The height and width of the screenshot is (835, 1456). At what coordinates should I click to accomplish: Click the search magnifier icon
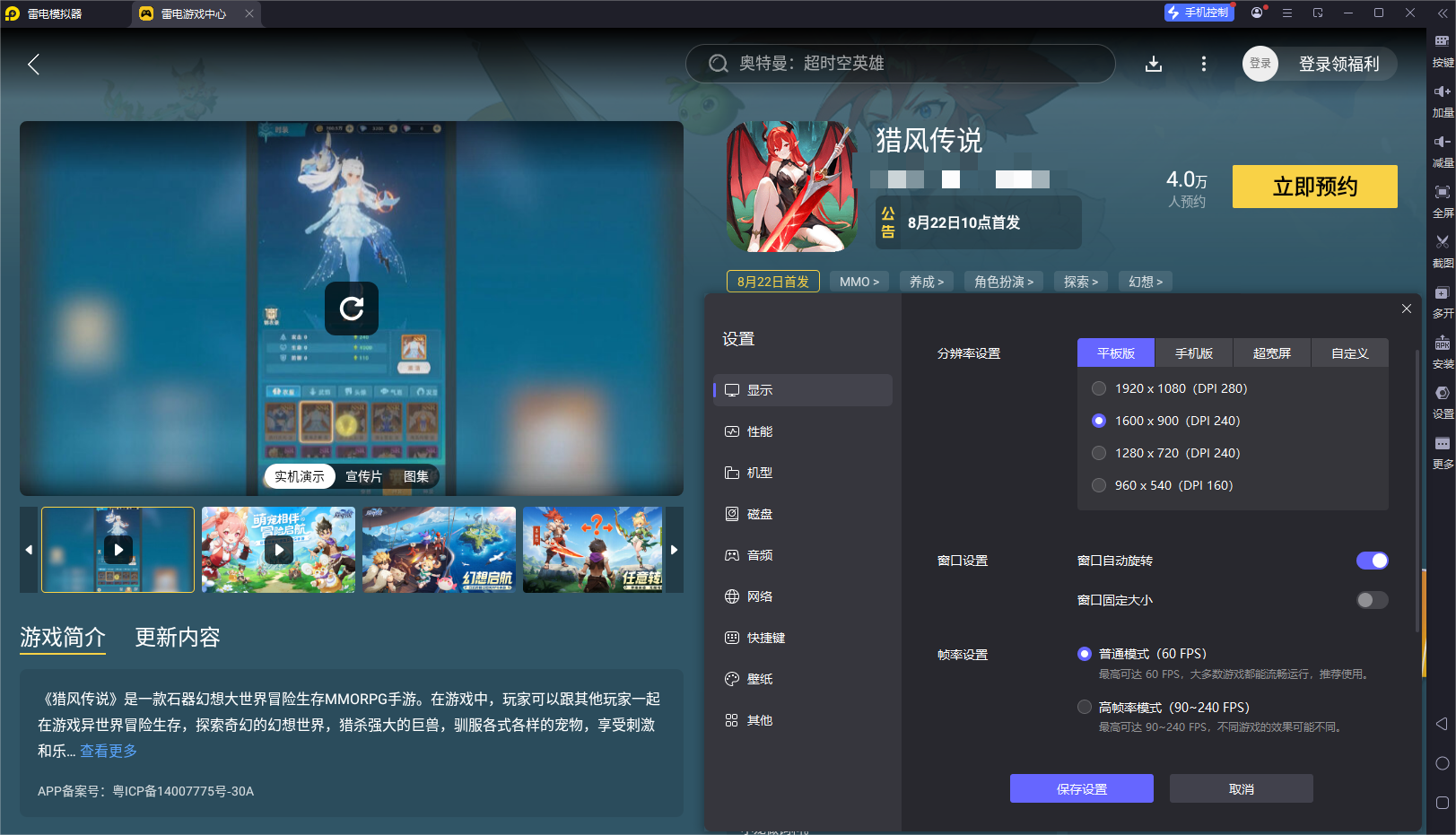[719, 64]
